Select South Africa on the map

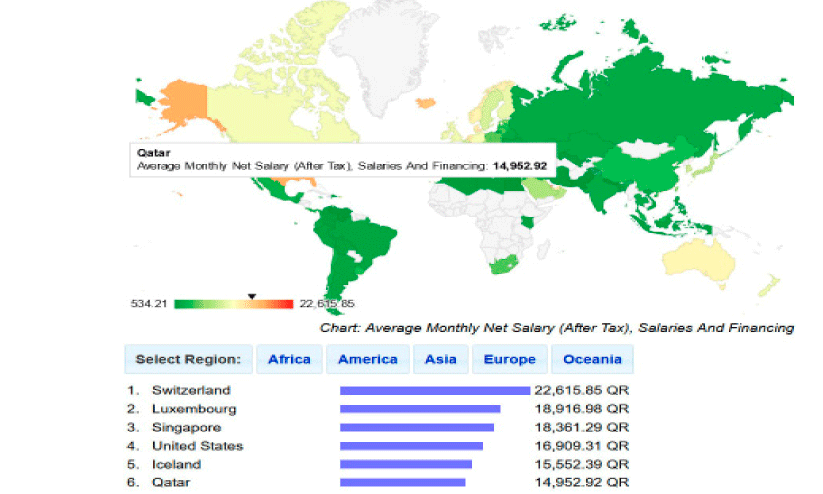(500, 264)
